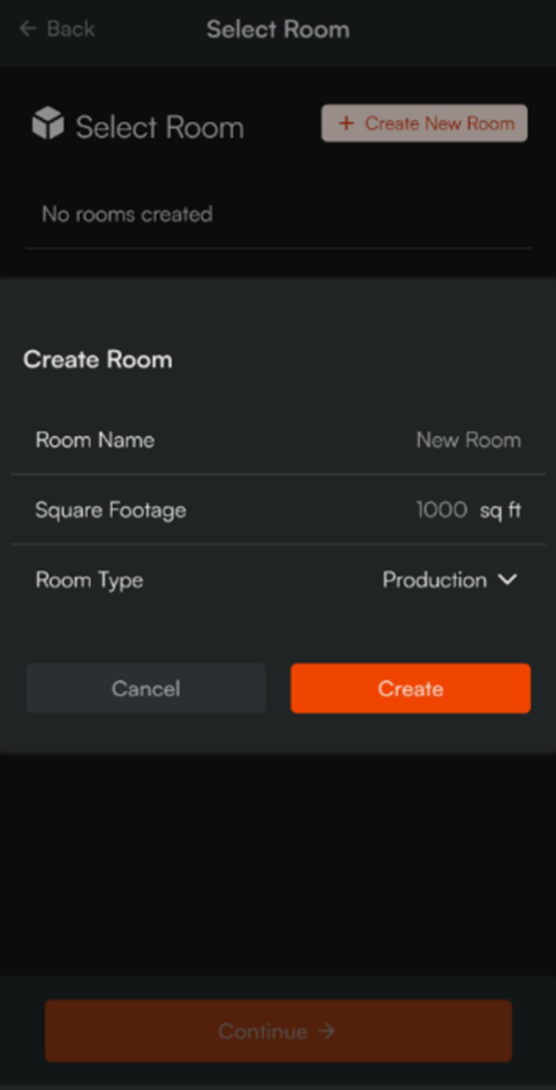
Task: Confirm with the orange Create button
Action: point(411,688)
